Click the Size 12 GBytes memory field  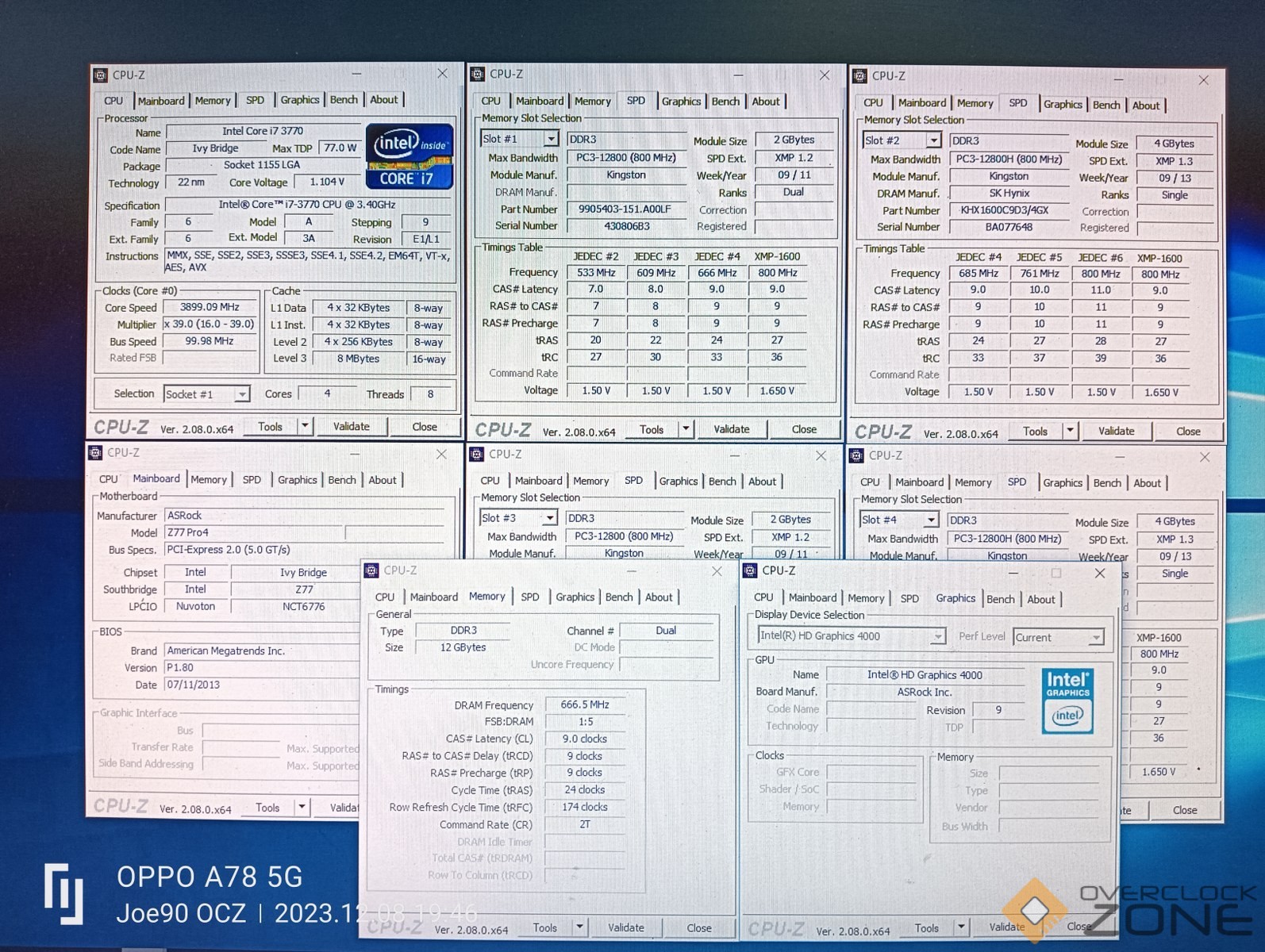pos(463,647)
